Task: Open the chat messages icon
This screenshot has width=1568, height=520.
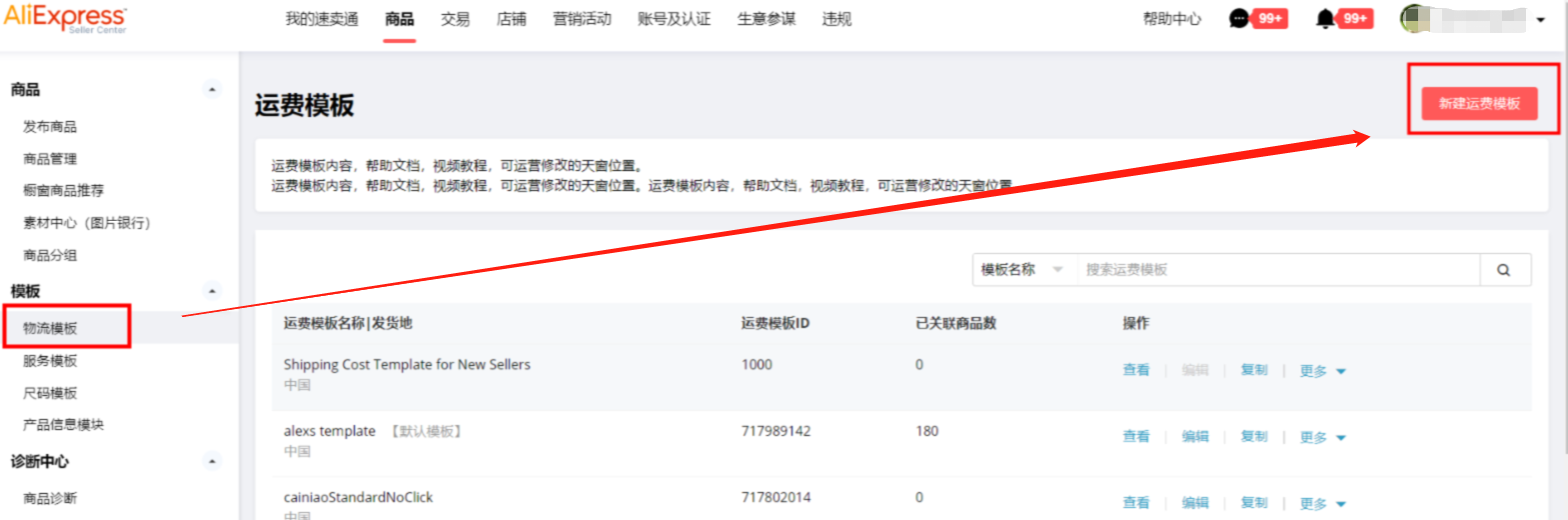Action: [x=1239, y=19]
